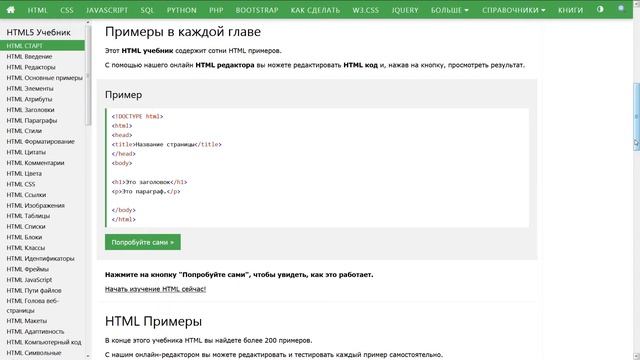
Task: Open HTML Комментарии in the sidebar
Action: click(36, 162)
